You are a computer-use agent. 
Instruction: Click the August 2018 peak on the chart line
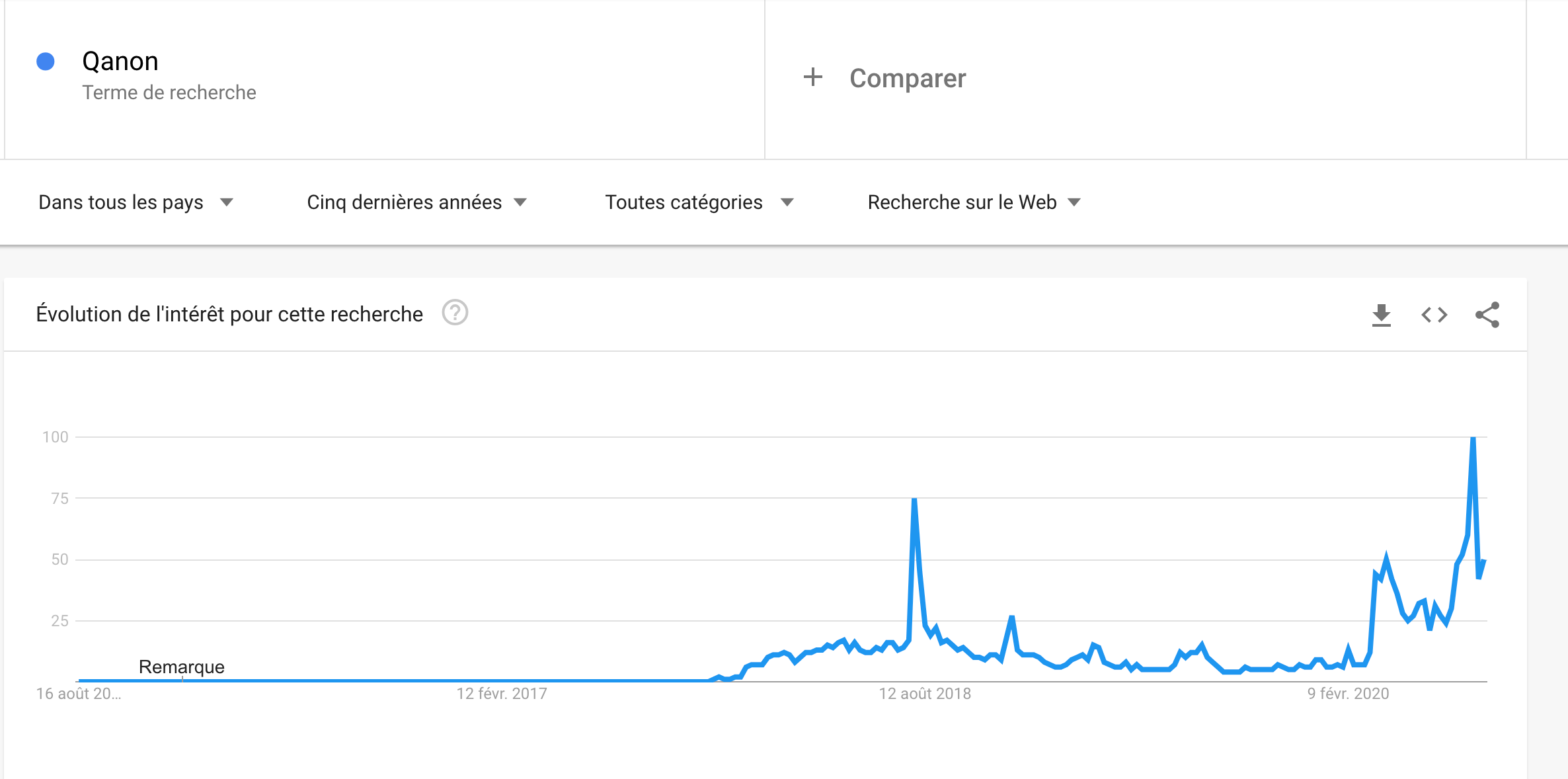pos(914,500)
